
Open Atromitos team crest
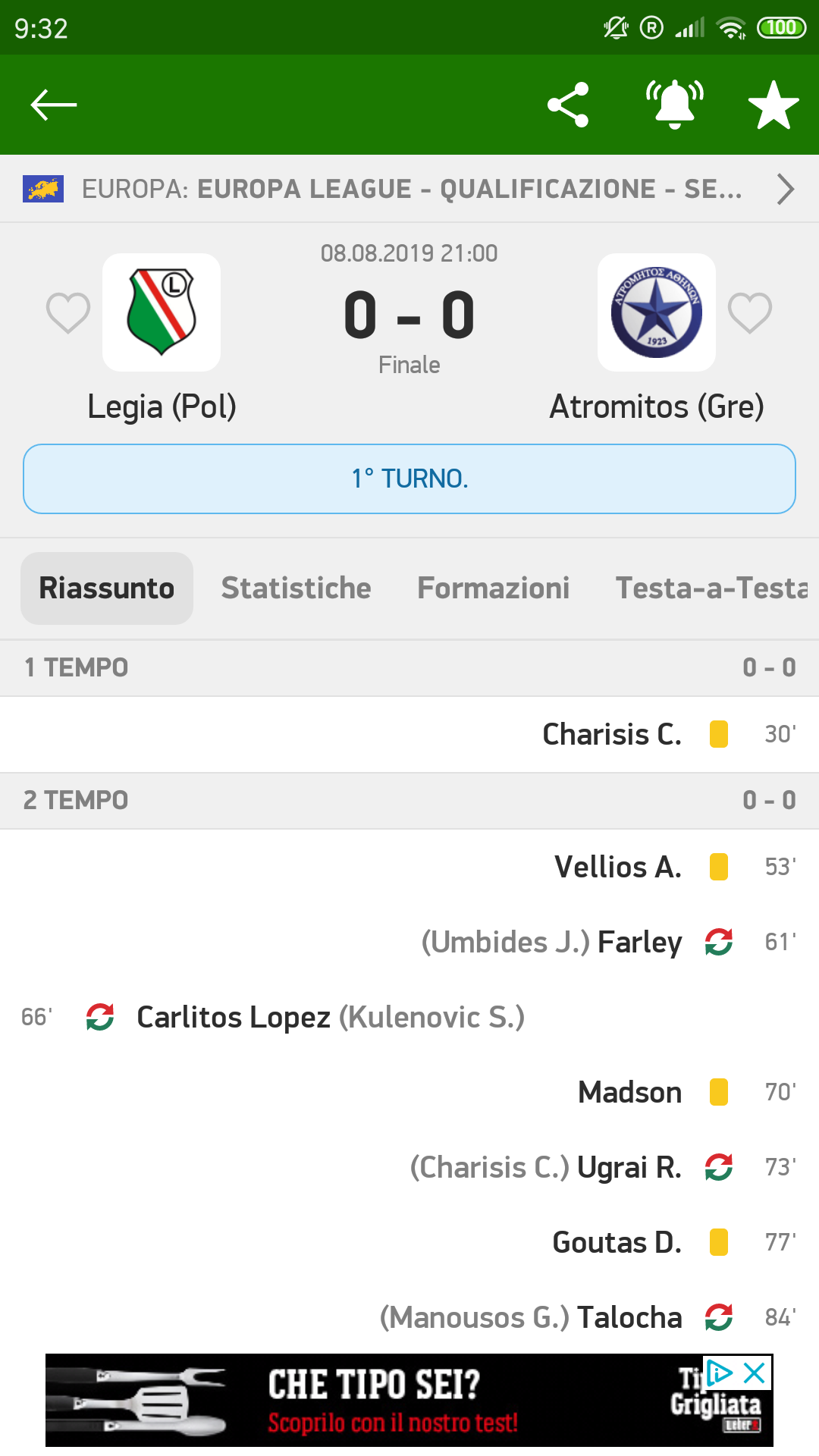click(657, 312)
